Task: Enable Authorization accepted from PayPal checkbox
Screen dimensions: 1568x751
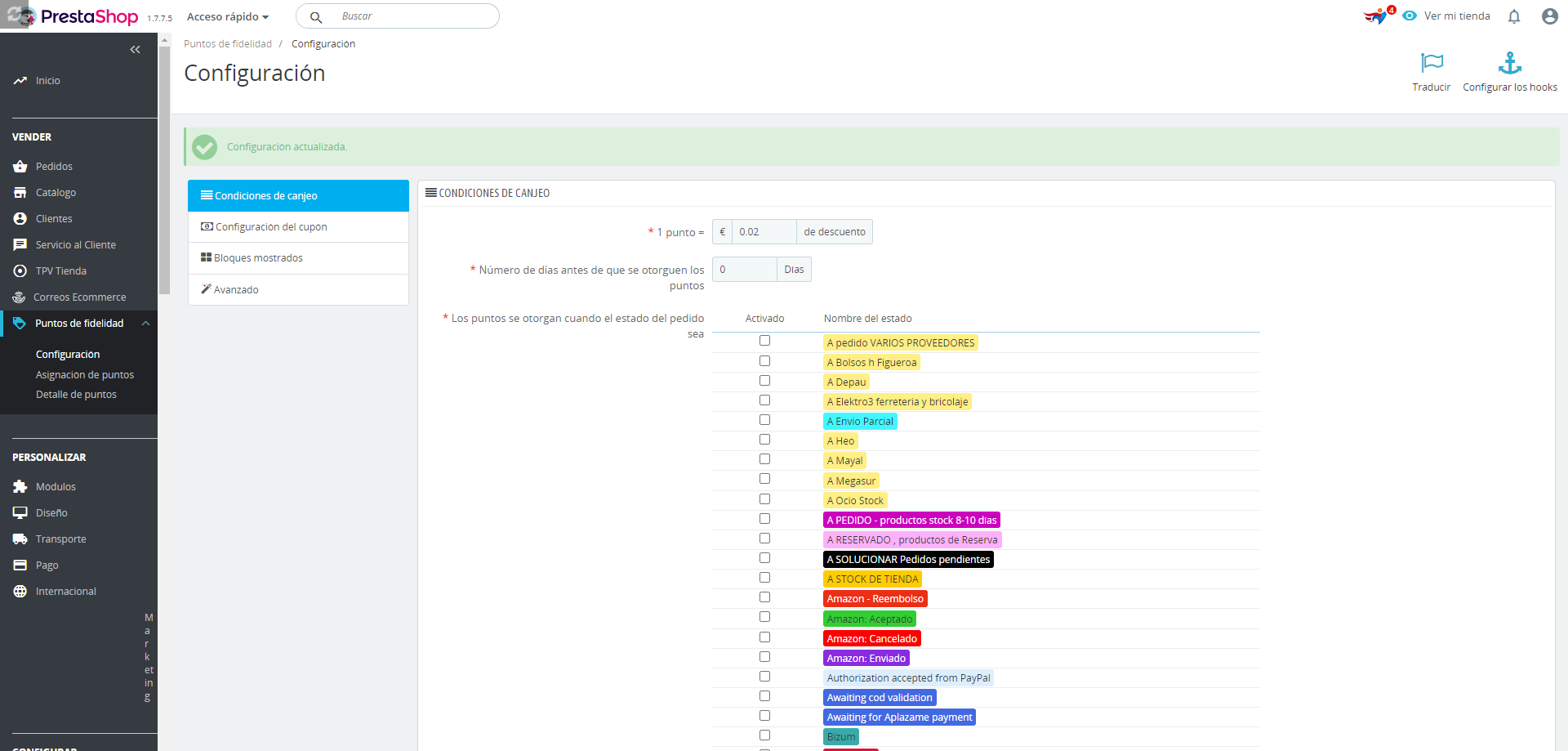Action: pos(764,677)
